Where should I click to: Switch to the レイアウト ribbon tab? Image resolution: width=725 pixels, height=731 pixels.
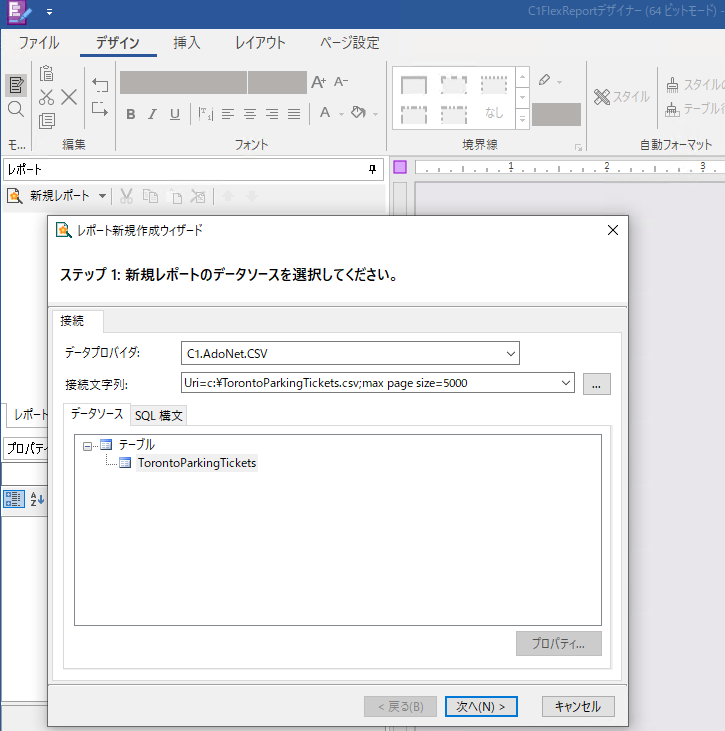click(260, 43)
